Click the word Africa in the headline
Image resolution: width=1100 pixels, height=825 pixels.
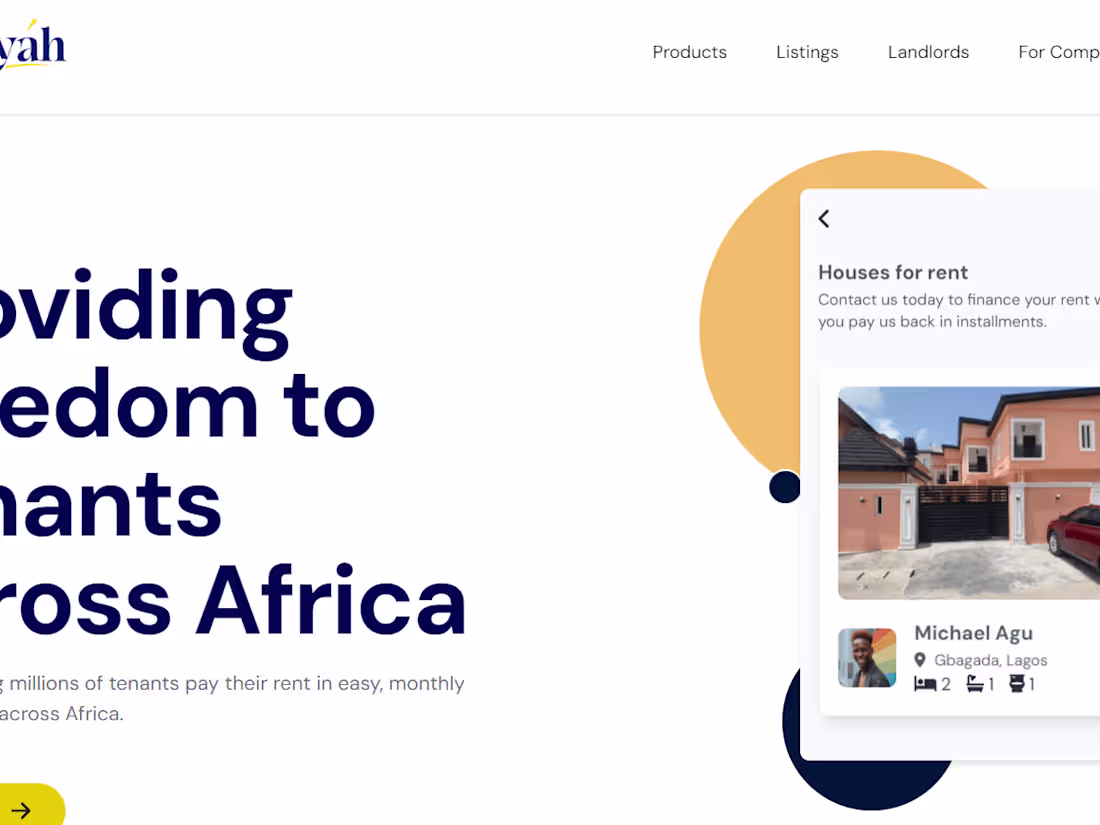(x=331, y=601)
